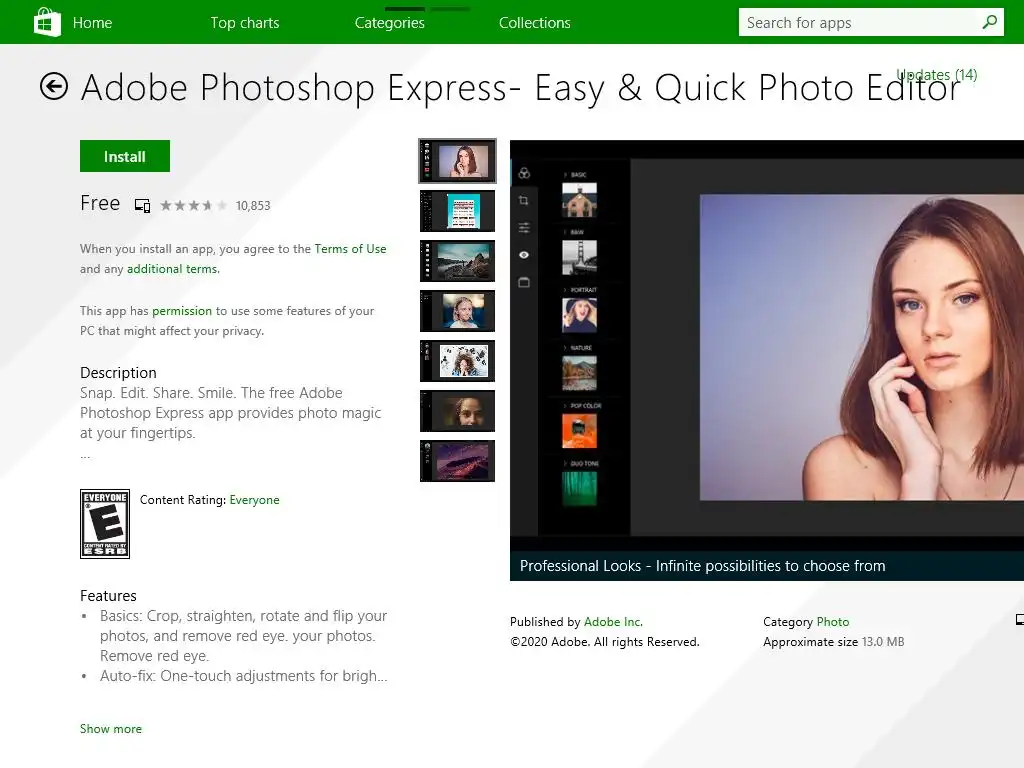Screen dimensions: 1024x768
Task: Select seventh thumbnail with purple mountain
Action: click(457, 461)
